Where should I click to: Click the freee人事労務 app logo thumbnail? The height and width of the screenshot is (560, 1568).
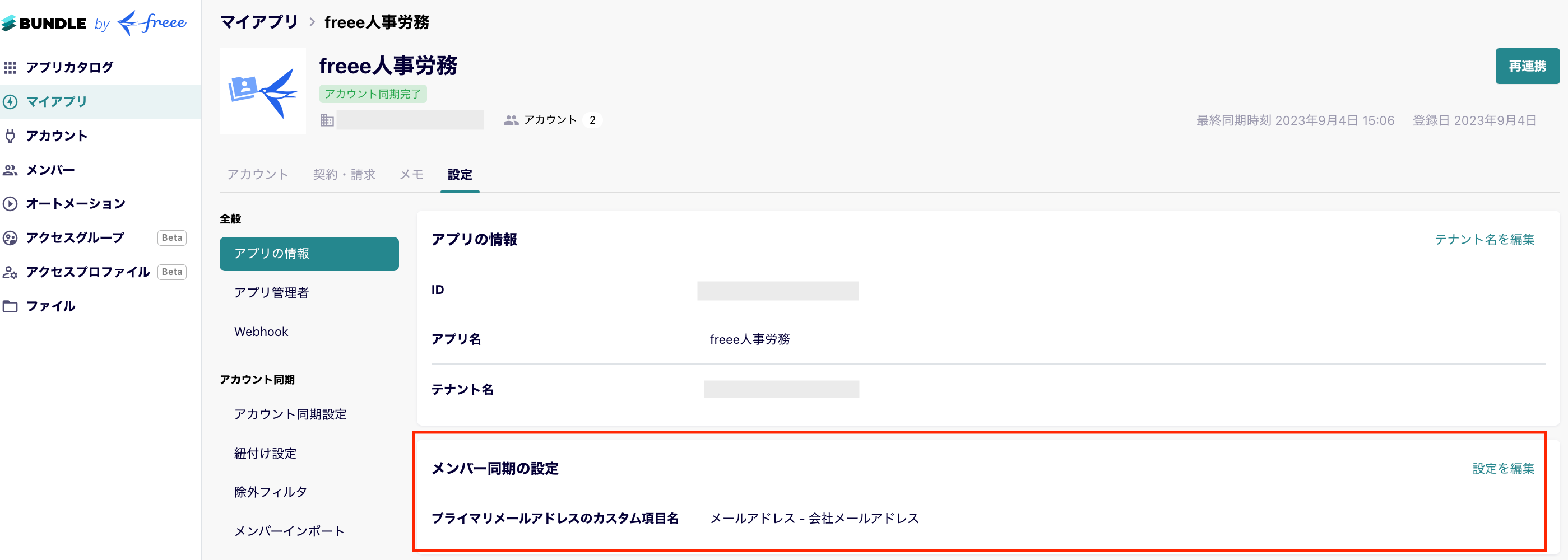click(x=262, y=91)
